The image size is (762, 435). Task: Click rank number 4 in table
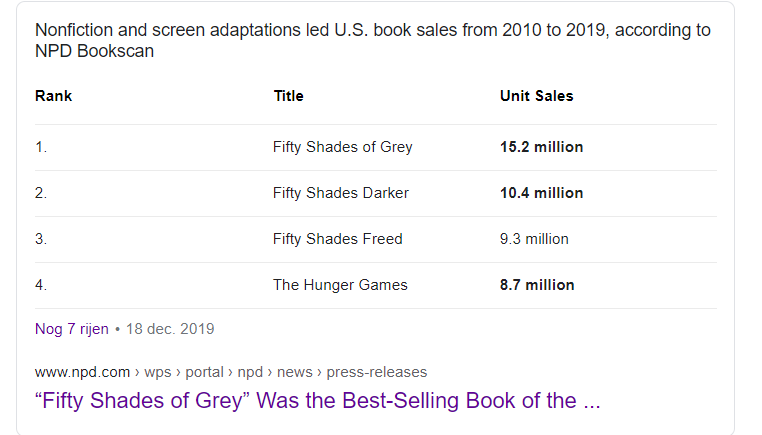click(x=41, y=285)
